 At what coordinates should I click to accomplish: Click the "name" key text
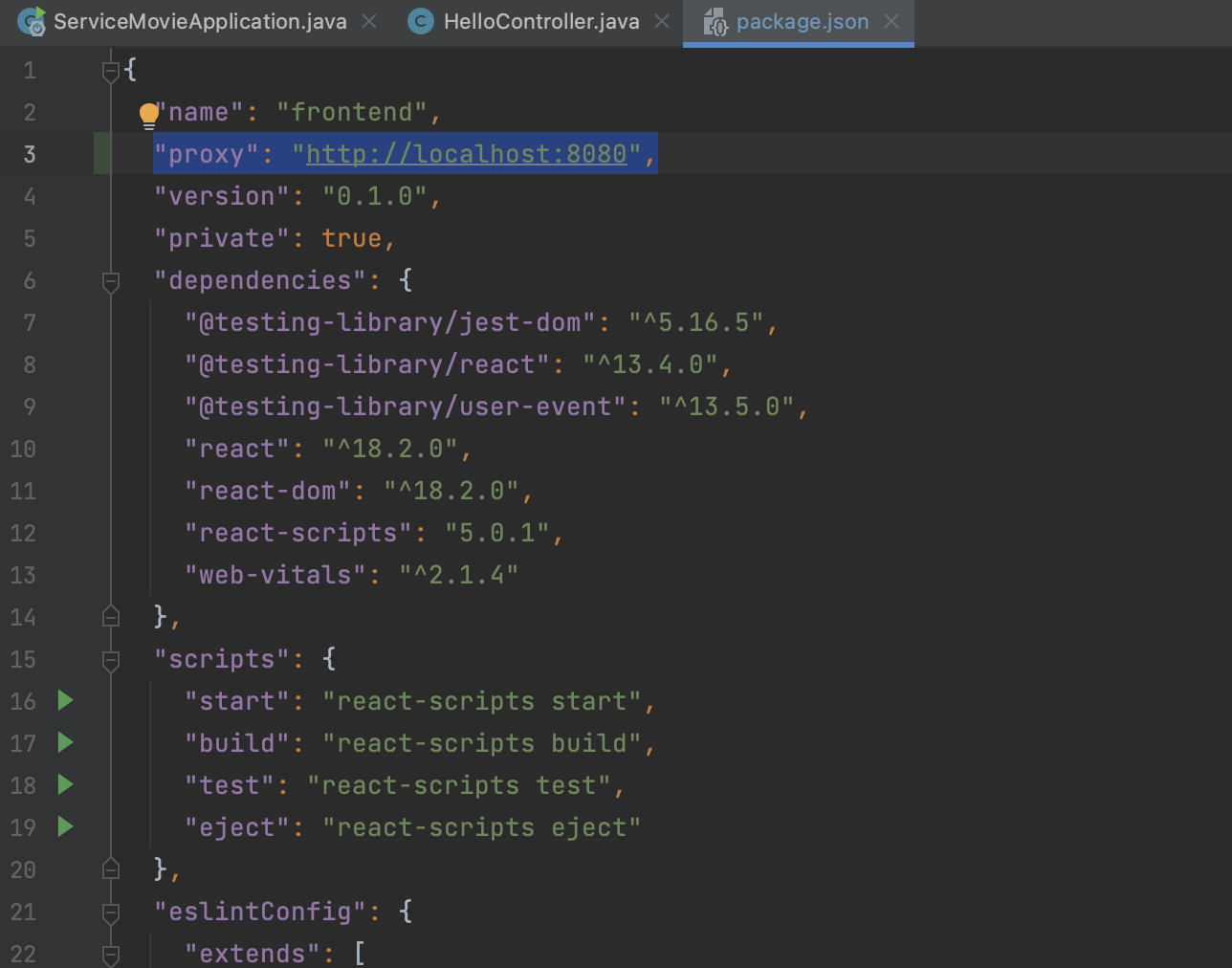pos(199,112)
